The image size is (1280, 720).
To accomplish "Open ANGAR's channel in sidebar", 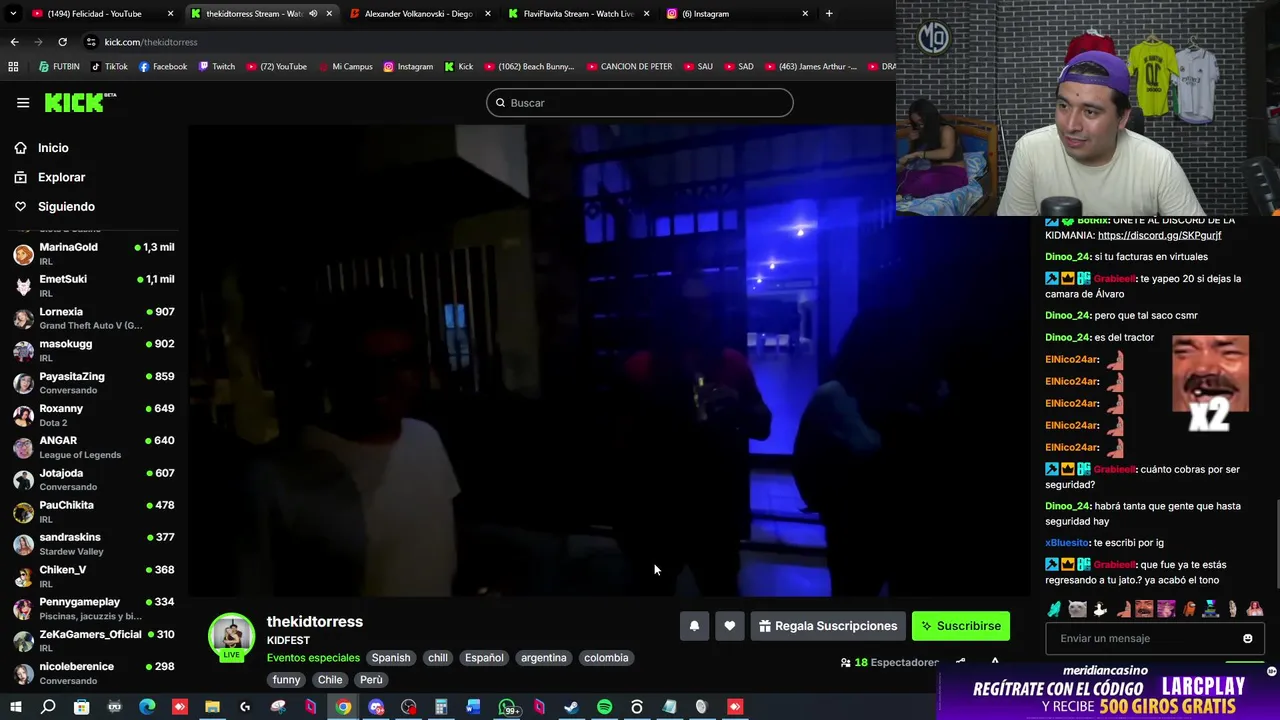I will click(x=93, y=447).
